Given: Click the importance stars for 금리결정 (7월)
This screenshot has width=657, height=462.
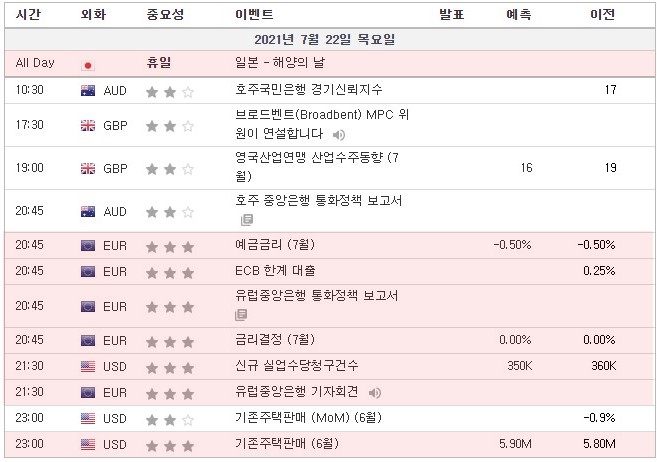Looking at the screenshot, I should (x=170, y=341).
